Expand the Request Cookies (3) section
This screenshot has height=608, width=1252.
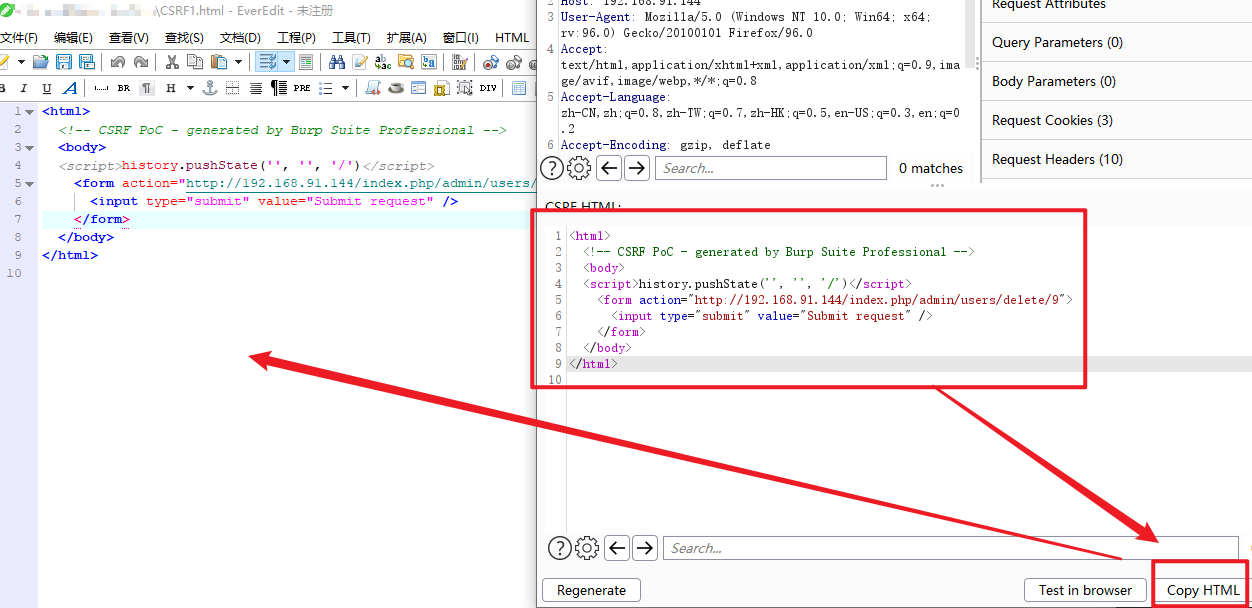tap(1116, 120)
